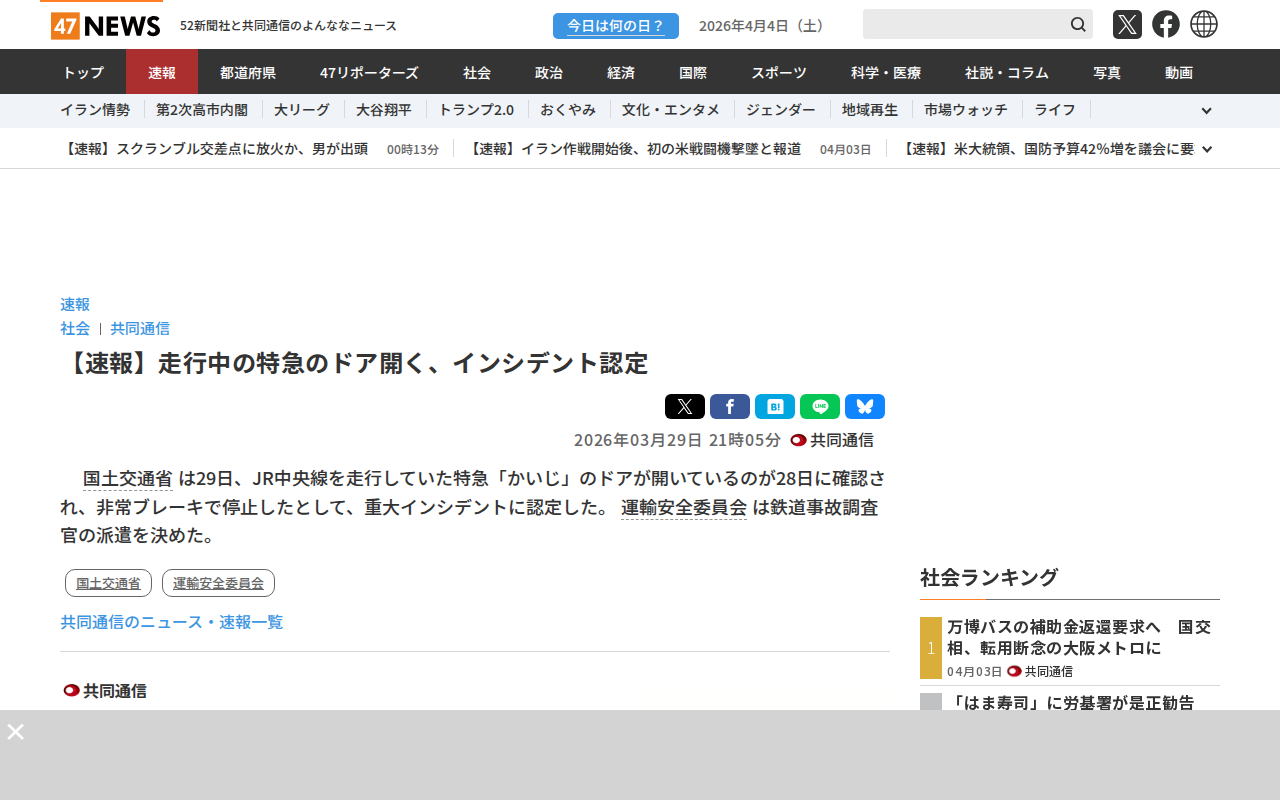Share article on X via black button

click(685, 407)
